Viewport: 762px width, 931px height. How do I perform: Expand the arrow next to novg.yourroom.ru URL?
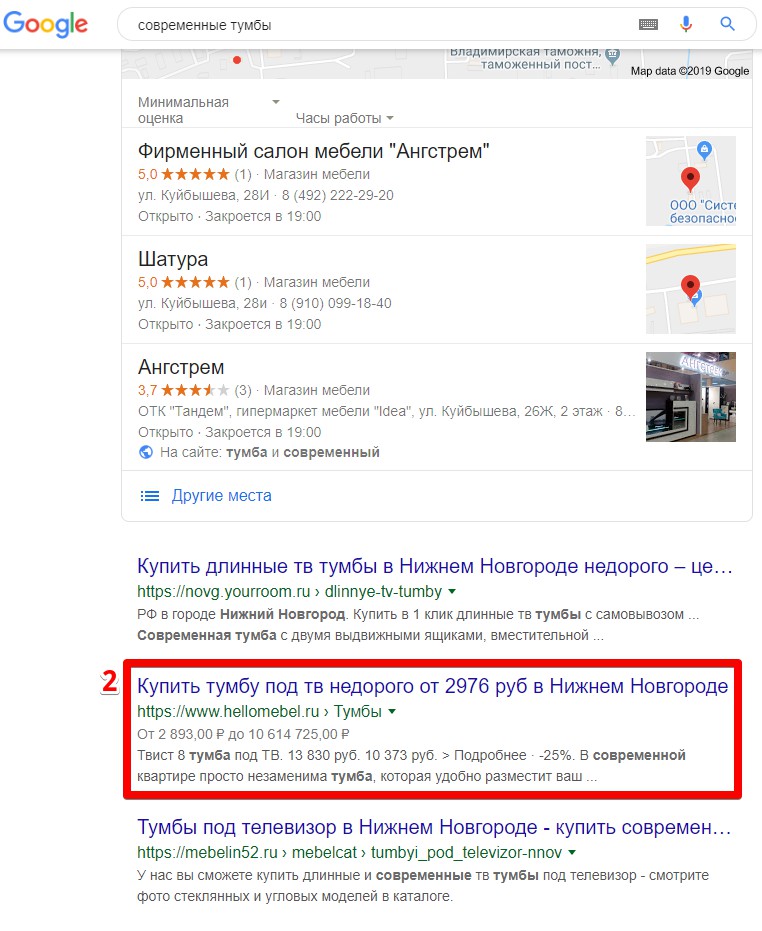click(x=452, y=591)
